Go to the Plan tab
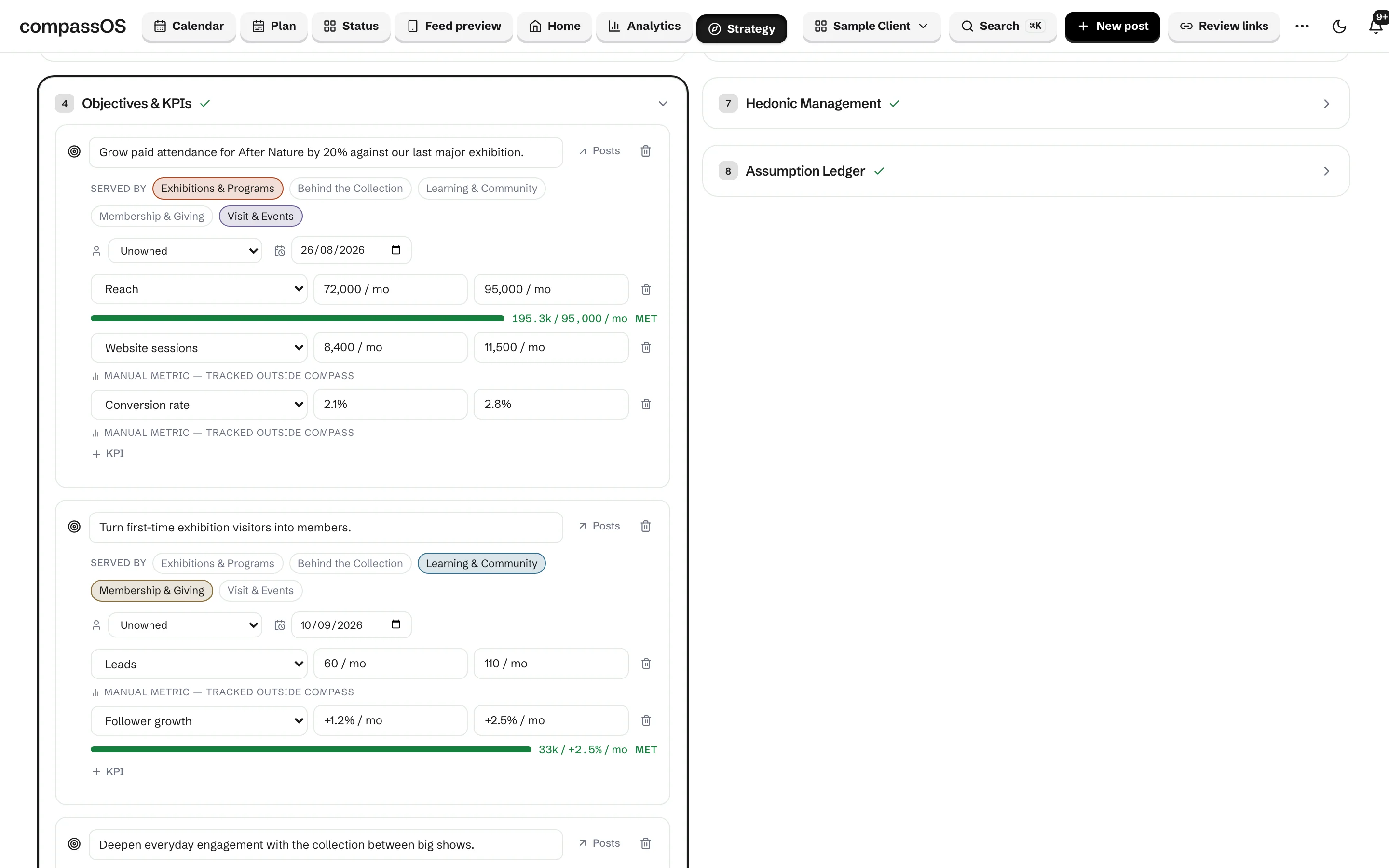Viewport: 1389px width, 868px height. click(274, 27)
